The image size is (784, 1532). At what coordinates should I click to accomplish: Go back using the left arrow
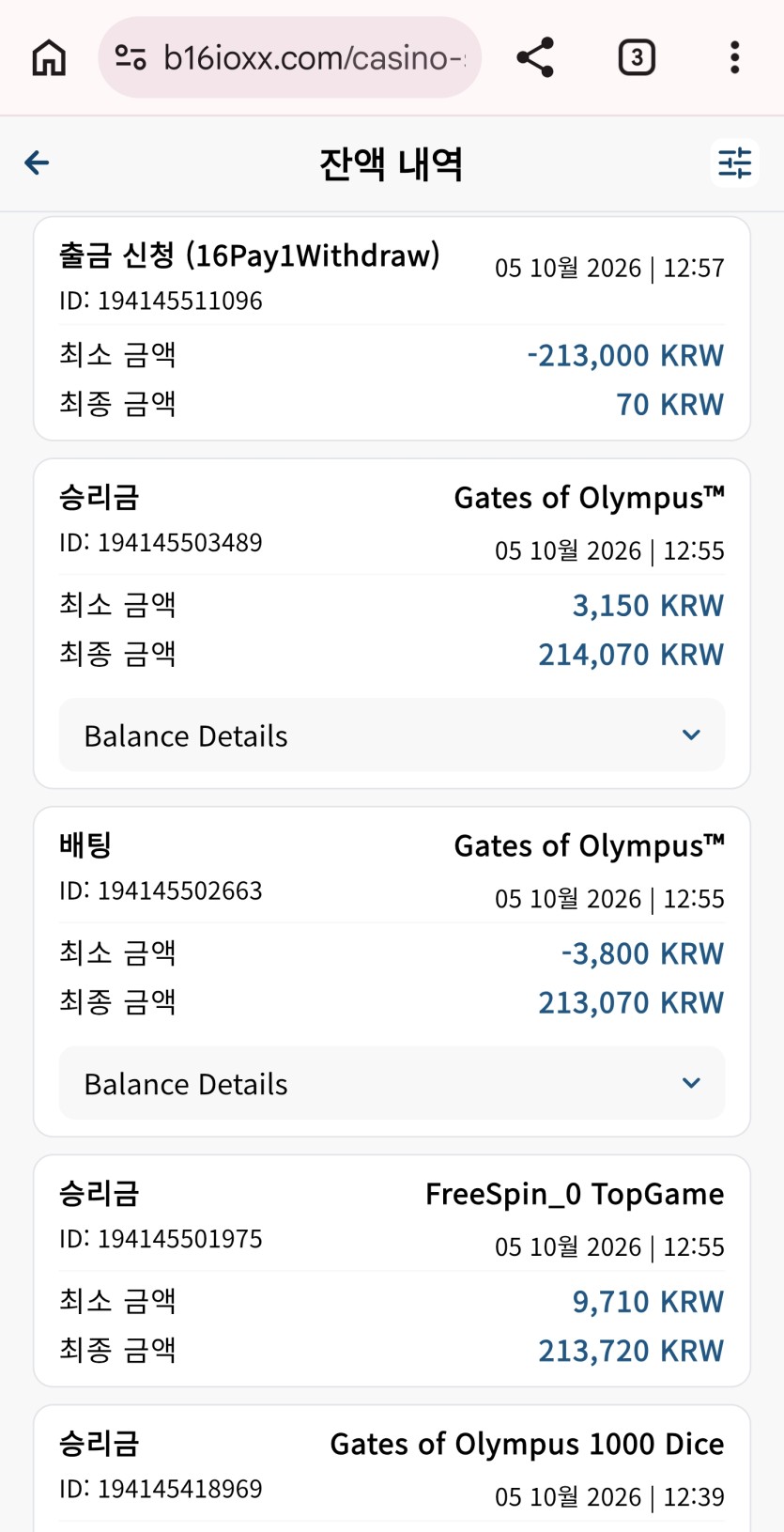pyautogui.click(x=37, y=162)
